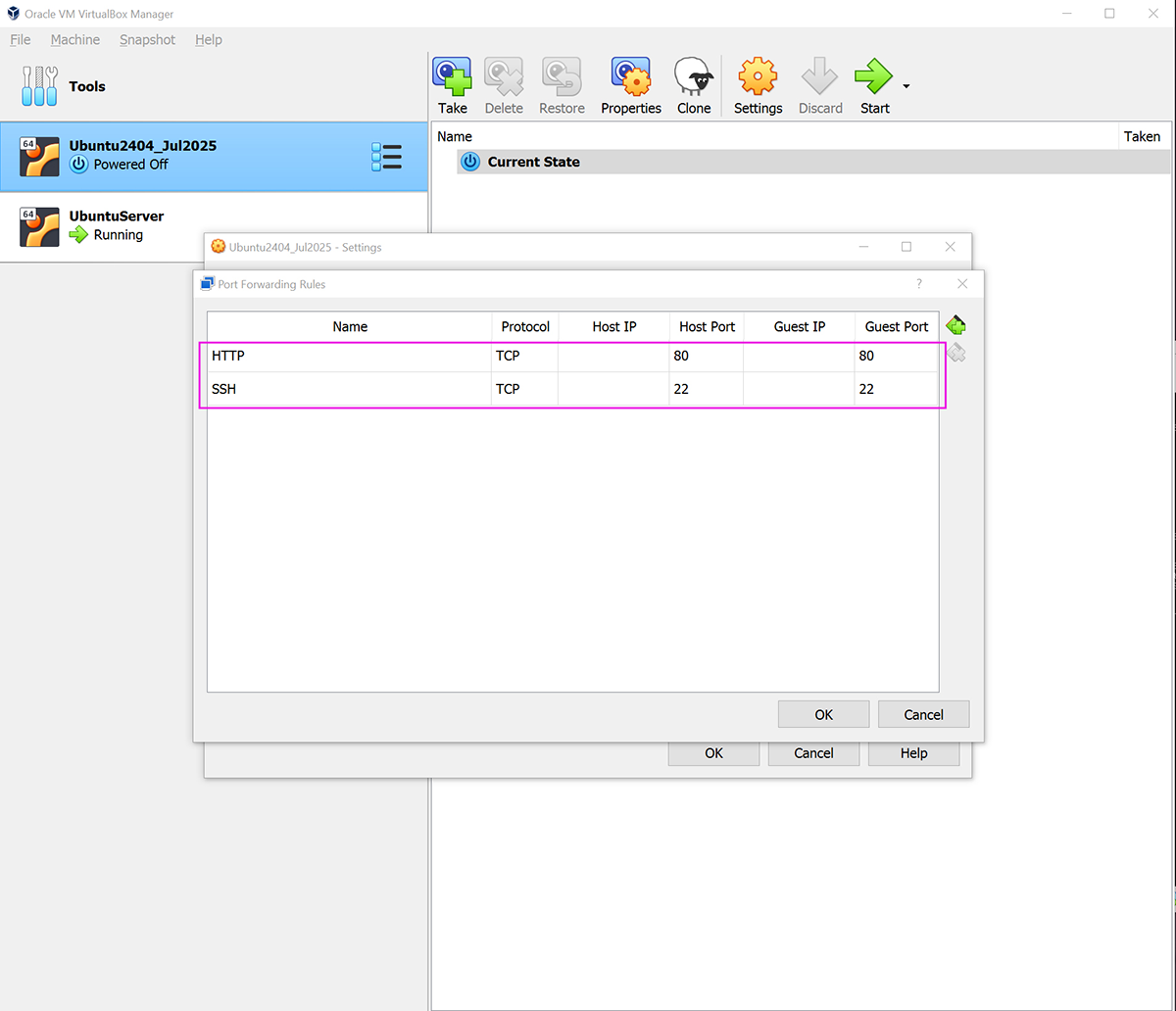Select the HTTP rule name cell
Viewport: 1176px width, 1011px height.
350,356
